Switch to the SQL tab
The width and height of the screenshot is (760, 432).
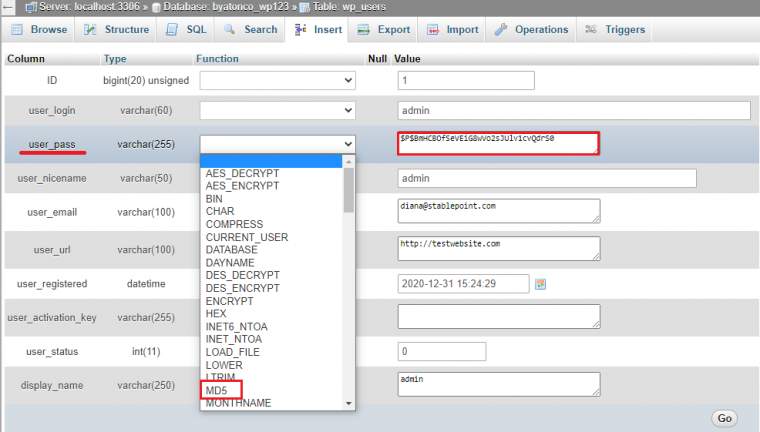point(187,30)
